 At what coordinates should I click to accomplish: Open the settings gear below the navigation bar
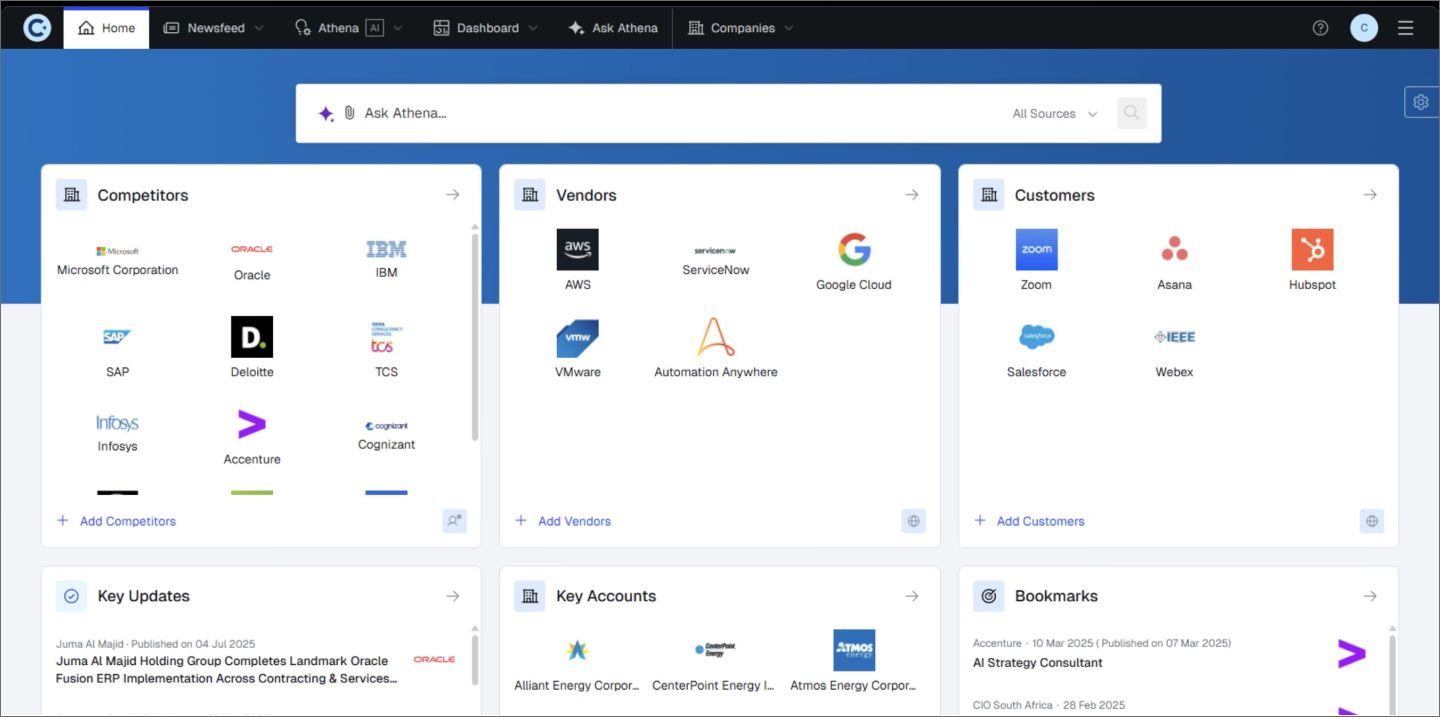coord(1421,101)
